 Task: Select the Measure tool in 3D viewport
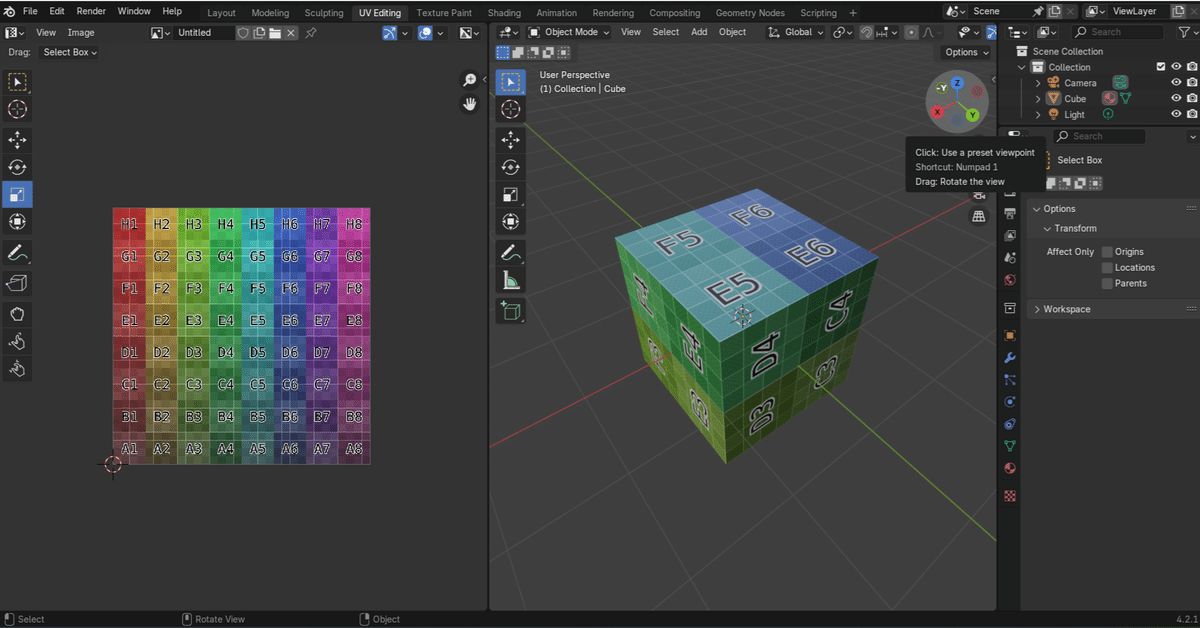click(510, 281)
